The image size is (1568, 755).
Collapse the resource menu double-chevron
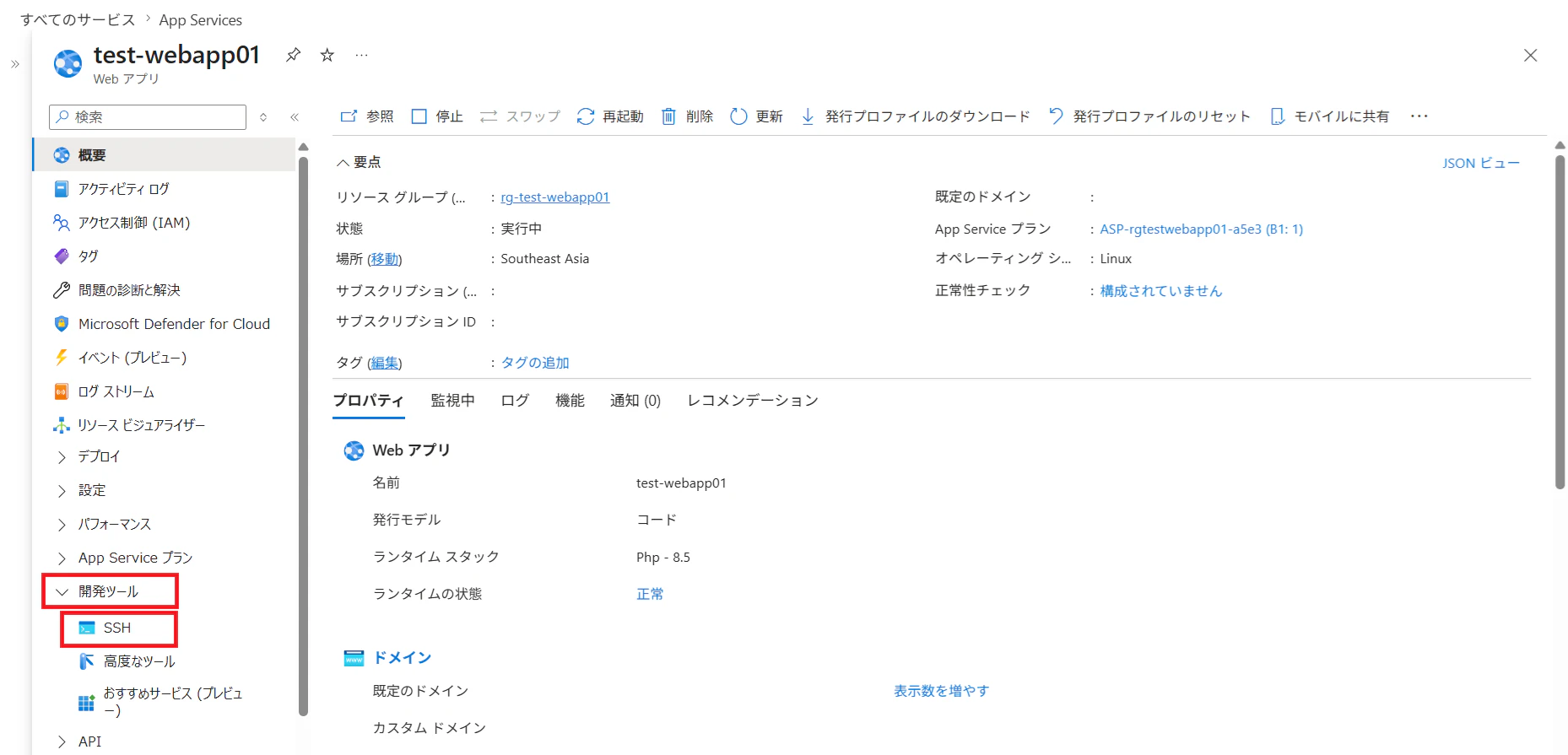pos(295,117)
